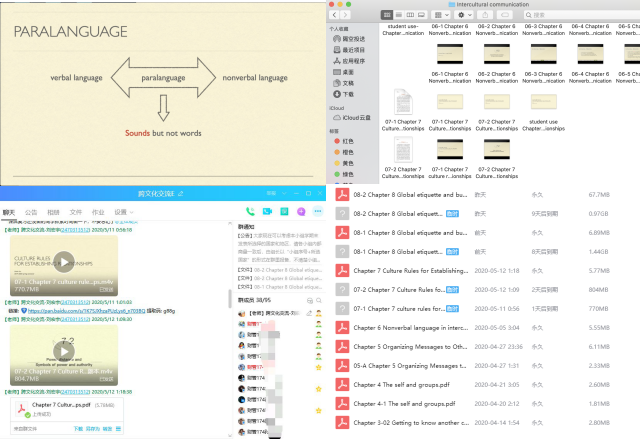Viewport: 641px width, 439px height.
Task: Click the Finder edit tags toolbar button
Action: pyautogui.click(x=505, y=15)
